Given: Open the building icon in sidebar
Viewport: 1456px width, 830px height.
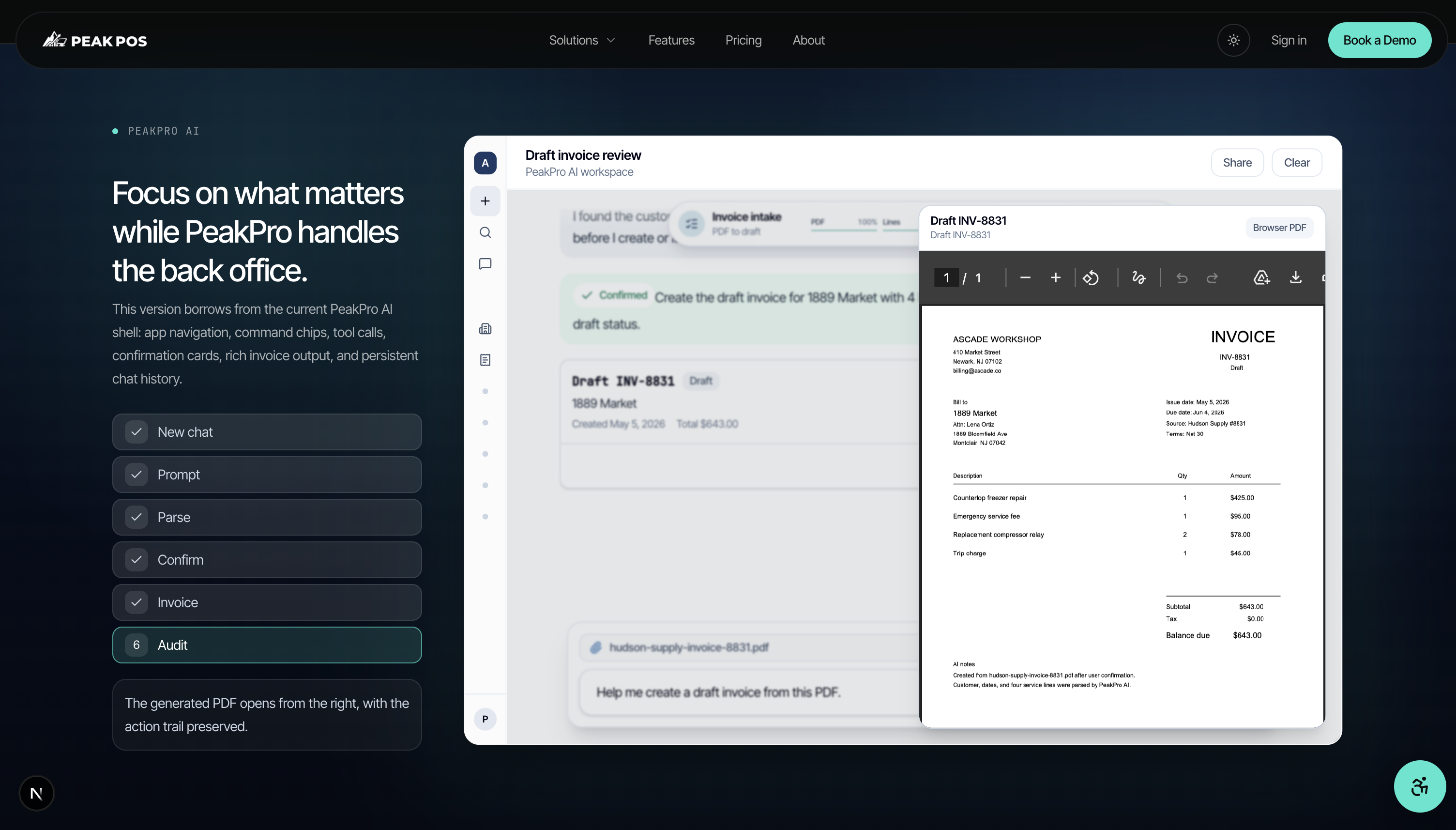Looking at the screenshot, I should pyautogui.click(x=485, y=328).
